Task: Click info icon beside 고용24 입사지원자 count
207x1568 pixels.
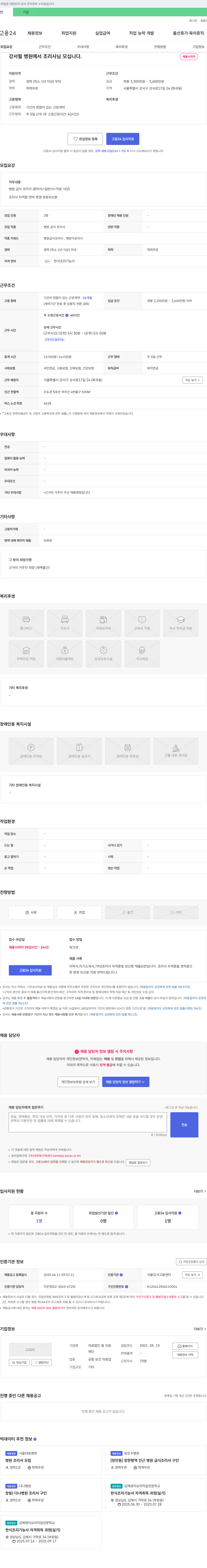Action: click(180, 1213)
